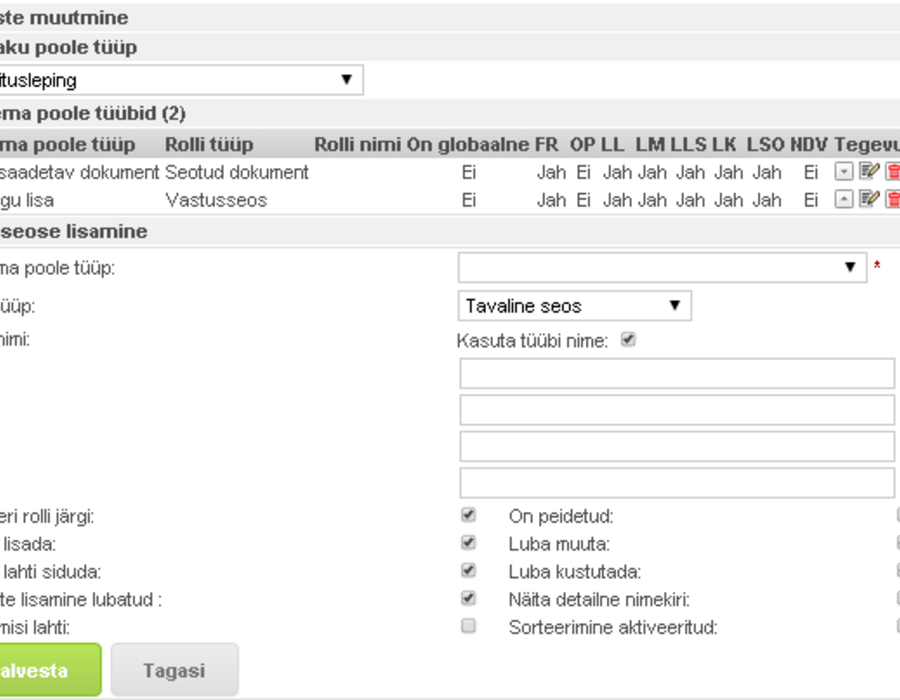Screen dimensions: 900x700
Task: Click 'Ei' under NDV in Vastusseos row
Action: coord(810,200)
